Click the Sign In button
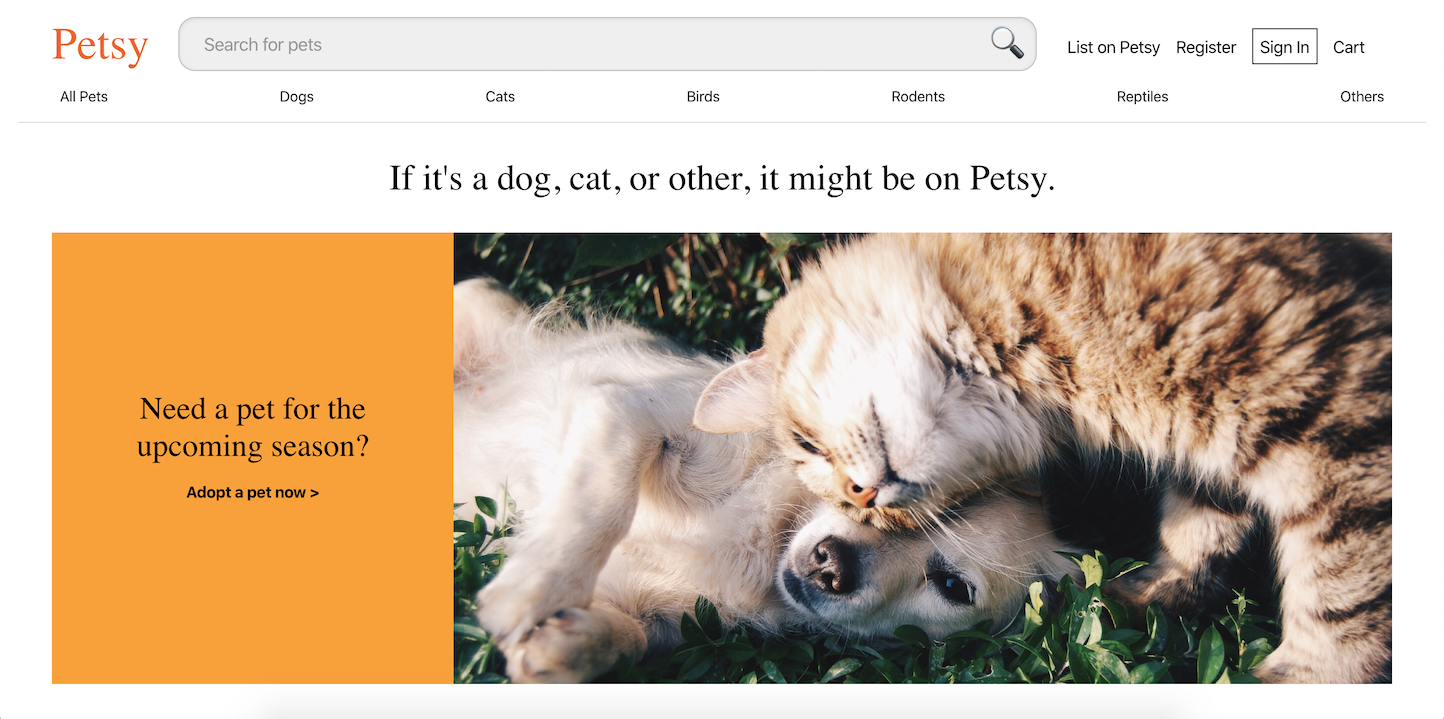The height and width of the screenshot is (719, 1444). (1284, 47)
